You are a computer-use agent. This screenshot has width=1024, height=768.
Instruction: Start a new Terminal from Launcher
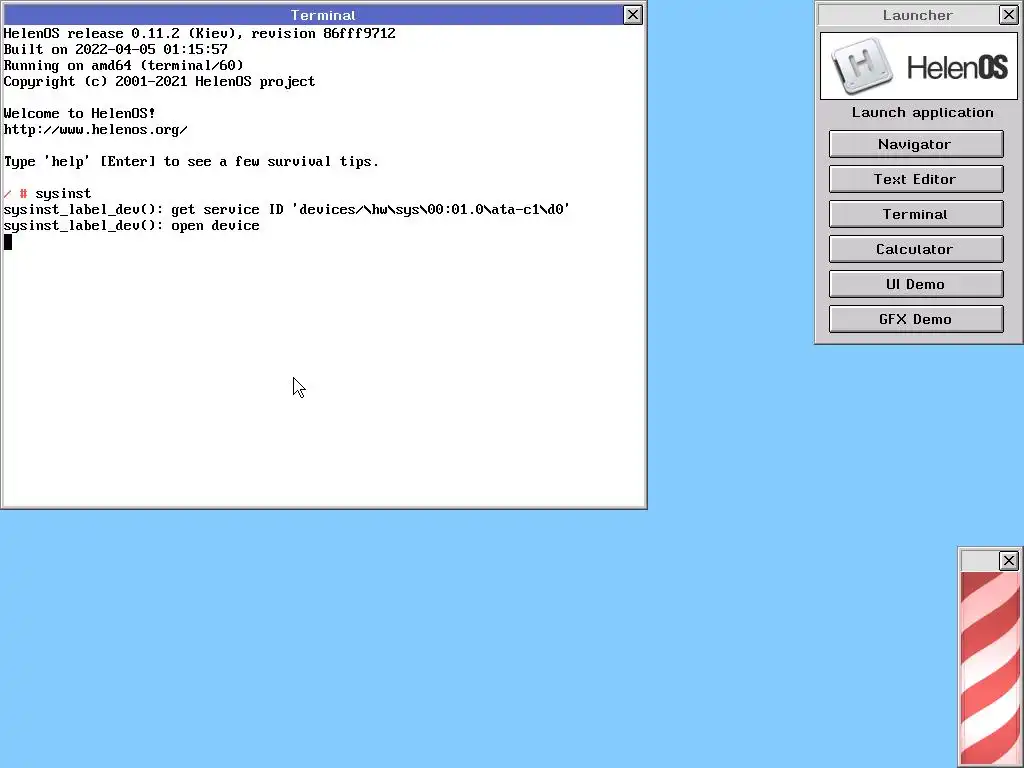pos(916,214)
